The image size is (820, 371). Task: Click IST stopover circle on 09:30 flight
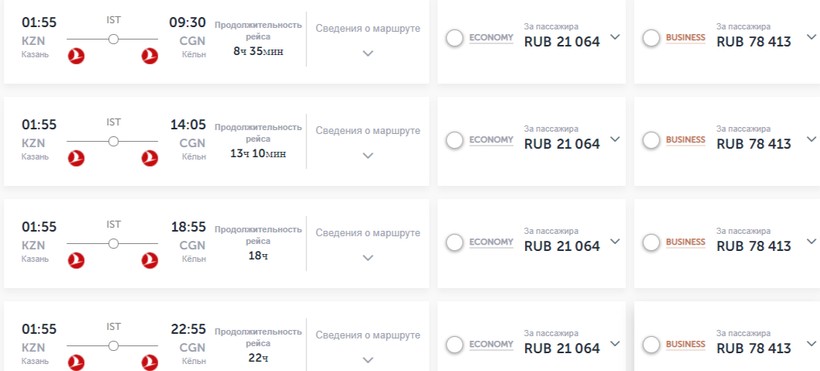click(113, 39)
